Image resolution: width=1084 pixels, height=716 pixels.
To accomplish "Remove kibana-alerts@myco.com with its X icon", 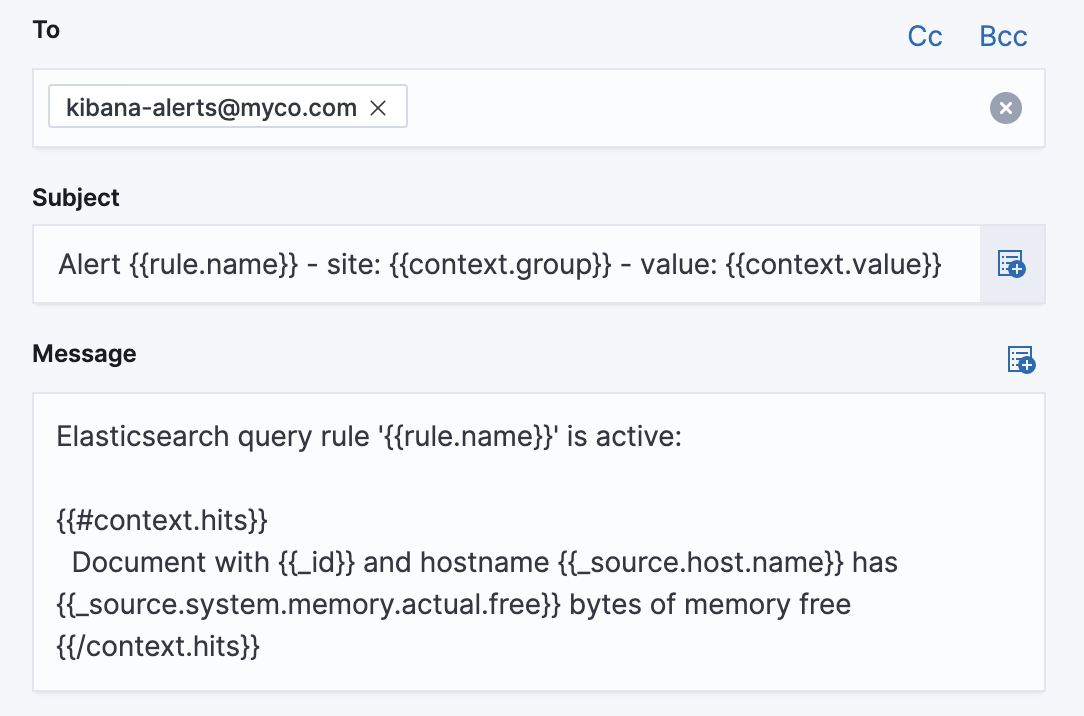I will click(x=378, y=106).
